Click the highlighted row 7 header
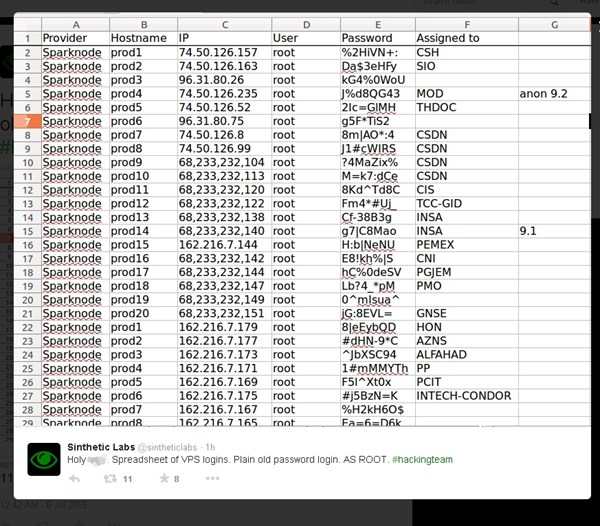This screenshot has height=526, width=600. (x=28, y=121)
